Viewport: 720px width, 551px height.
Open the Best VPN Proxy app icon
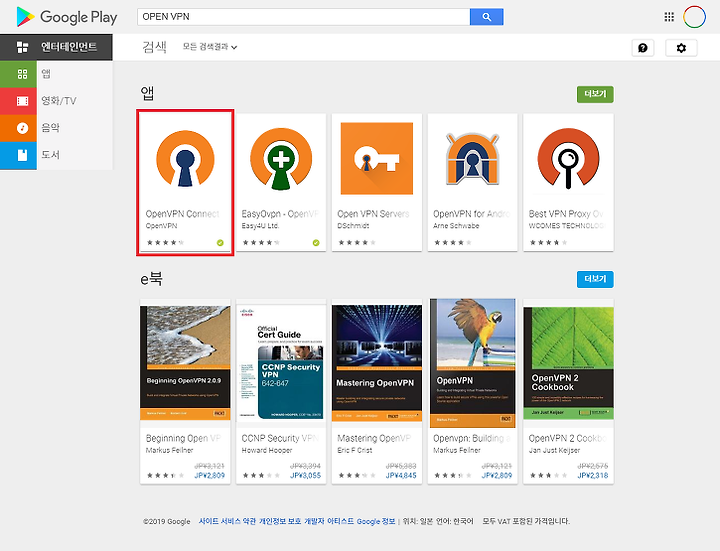568,158
